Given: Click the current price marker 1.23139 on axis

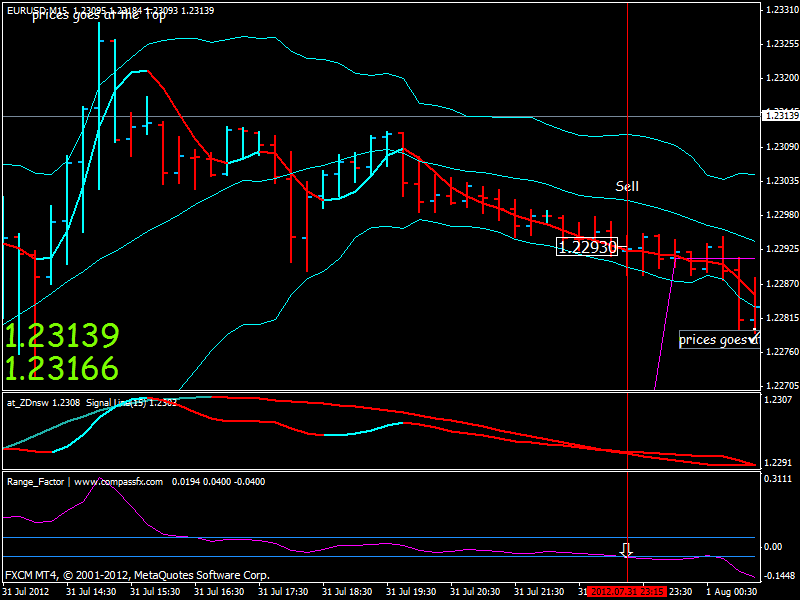Looking at the screenshot, I should (781, 116).
